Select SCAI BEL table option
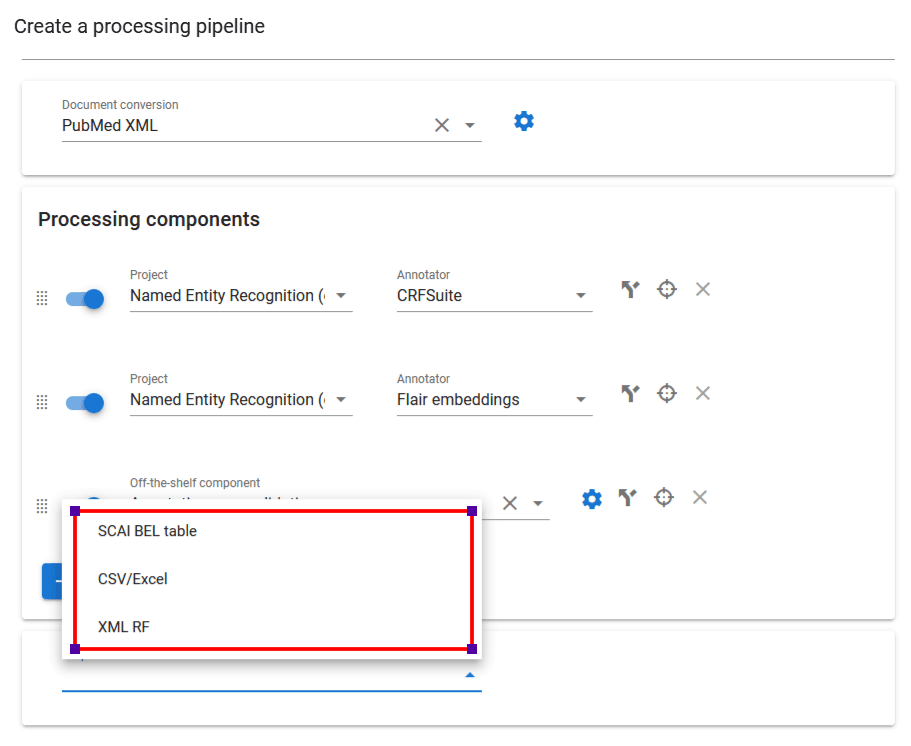The image size is (911, 746). coord(147,531)
